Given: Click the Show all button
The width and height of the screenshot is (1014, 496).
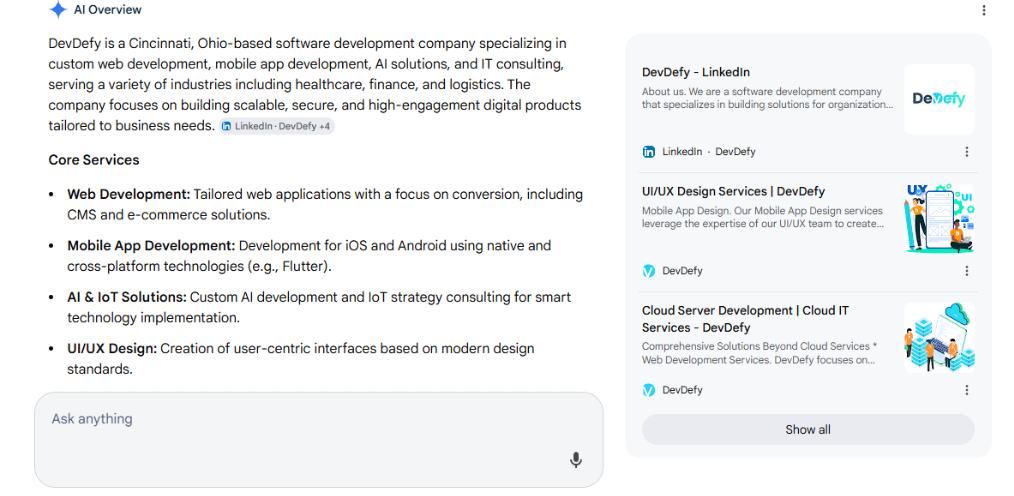Looking at the screenshot, I should click(808, 430).
